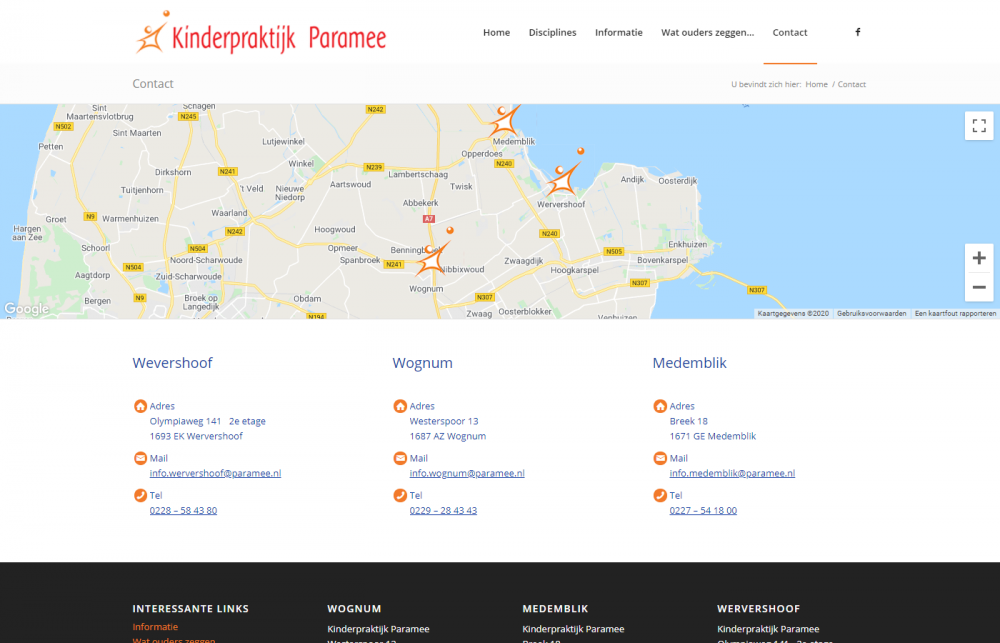The height and width of the screenshot is (643, 1000).
Task: Click the address line Westerspoor 13
Action: click(x=444, y=421)
